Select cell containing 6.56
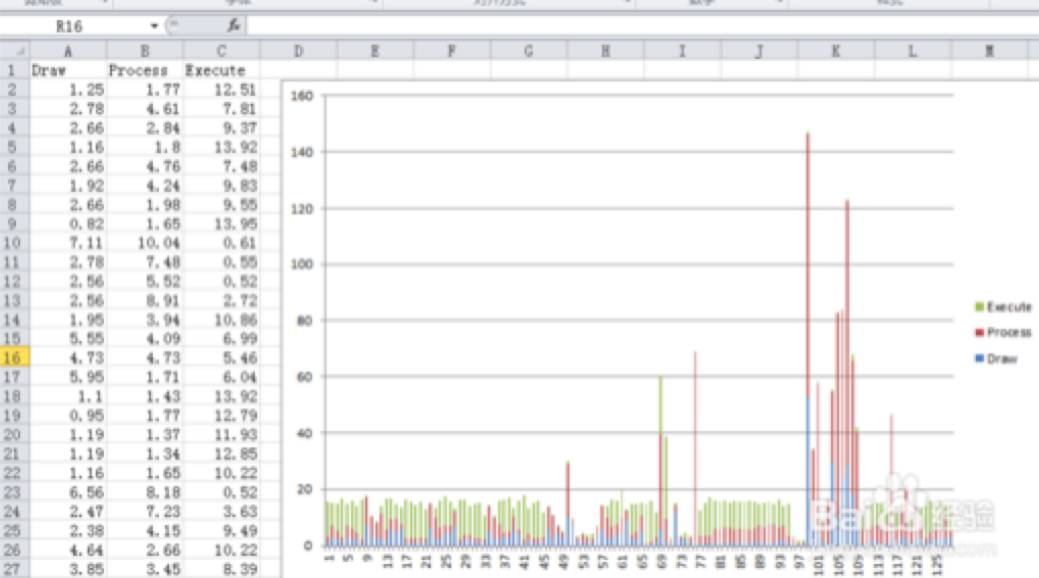1039x578 pixels. (68, 492)
